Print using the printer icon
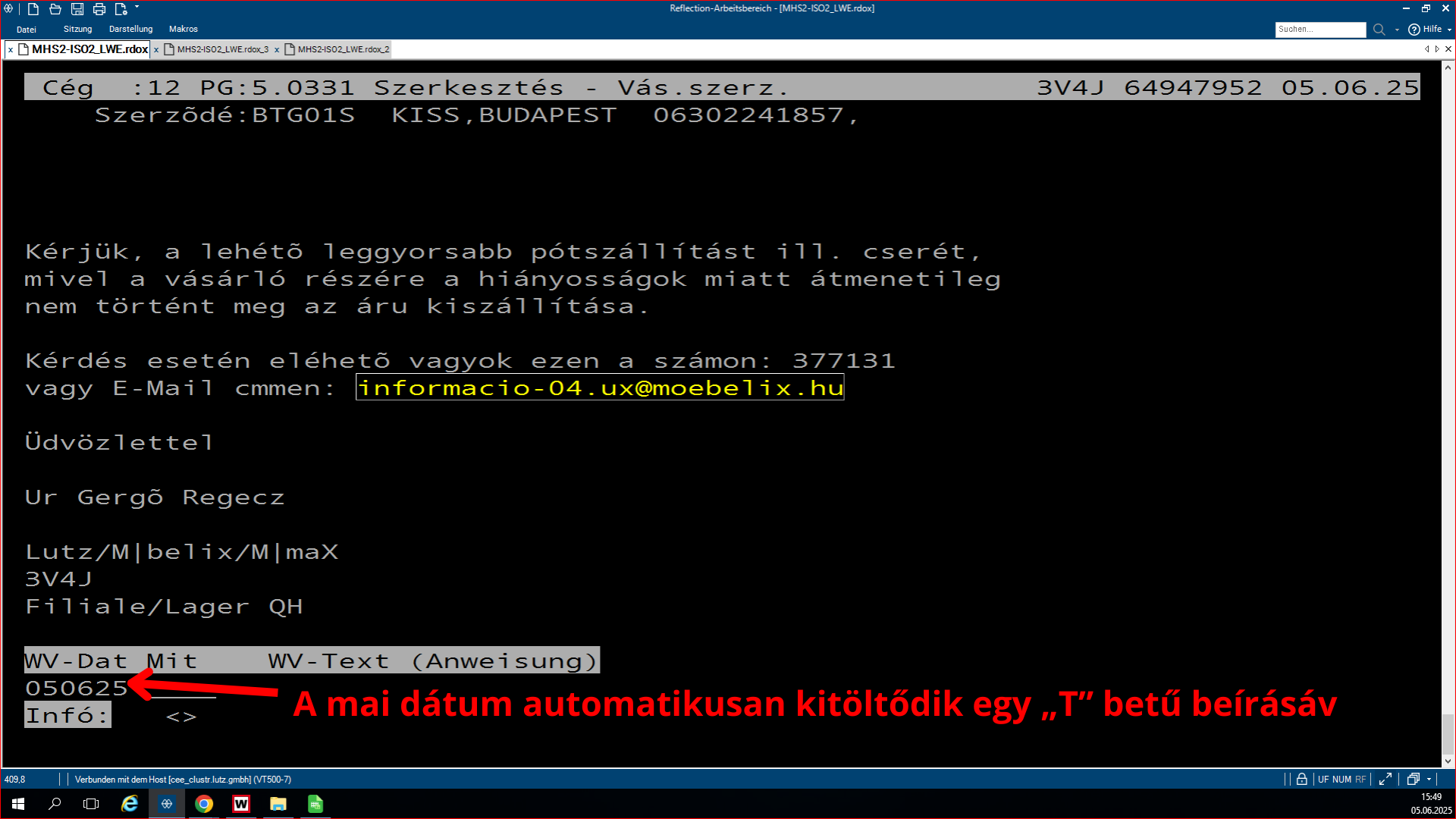This screenshot has width=1456, height=819. pyautogui.click(x=99, y=9)
